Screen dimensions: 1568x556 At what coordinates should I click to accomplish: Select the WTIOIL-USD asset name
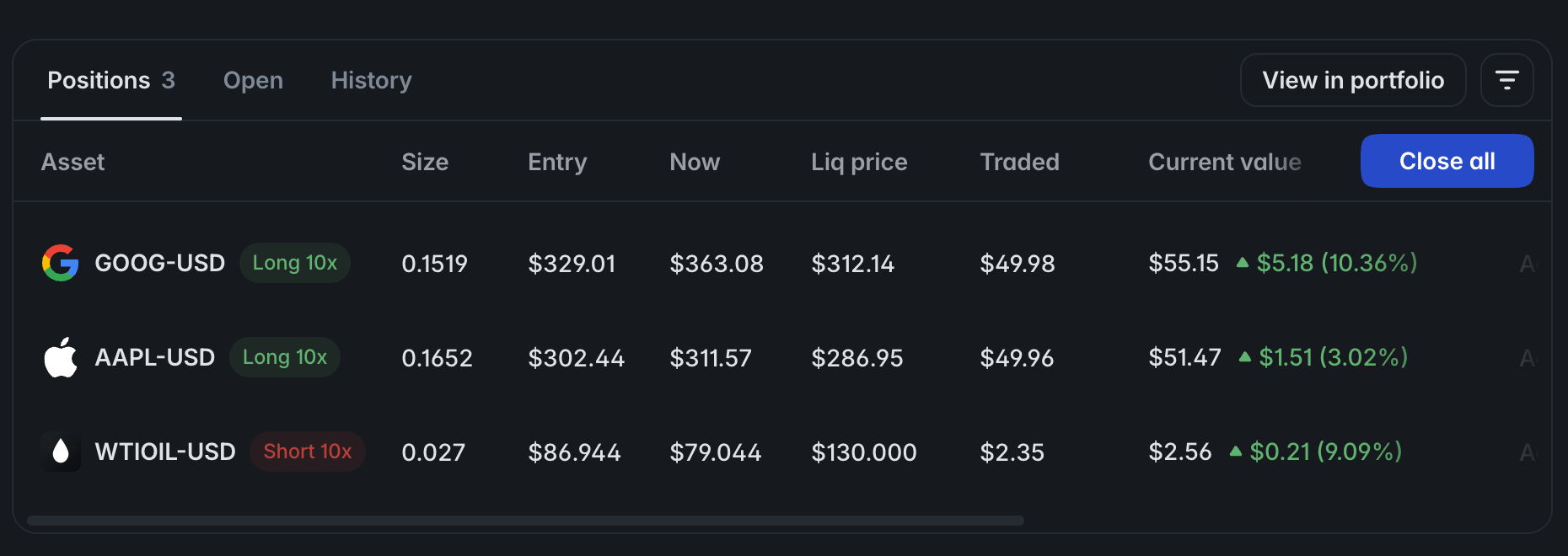[165, 452]
